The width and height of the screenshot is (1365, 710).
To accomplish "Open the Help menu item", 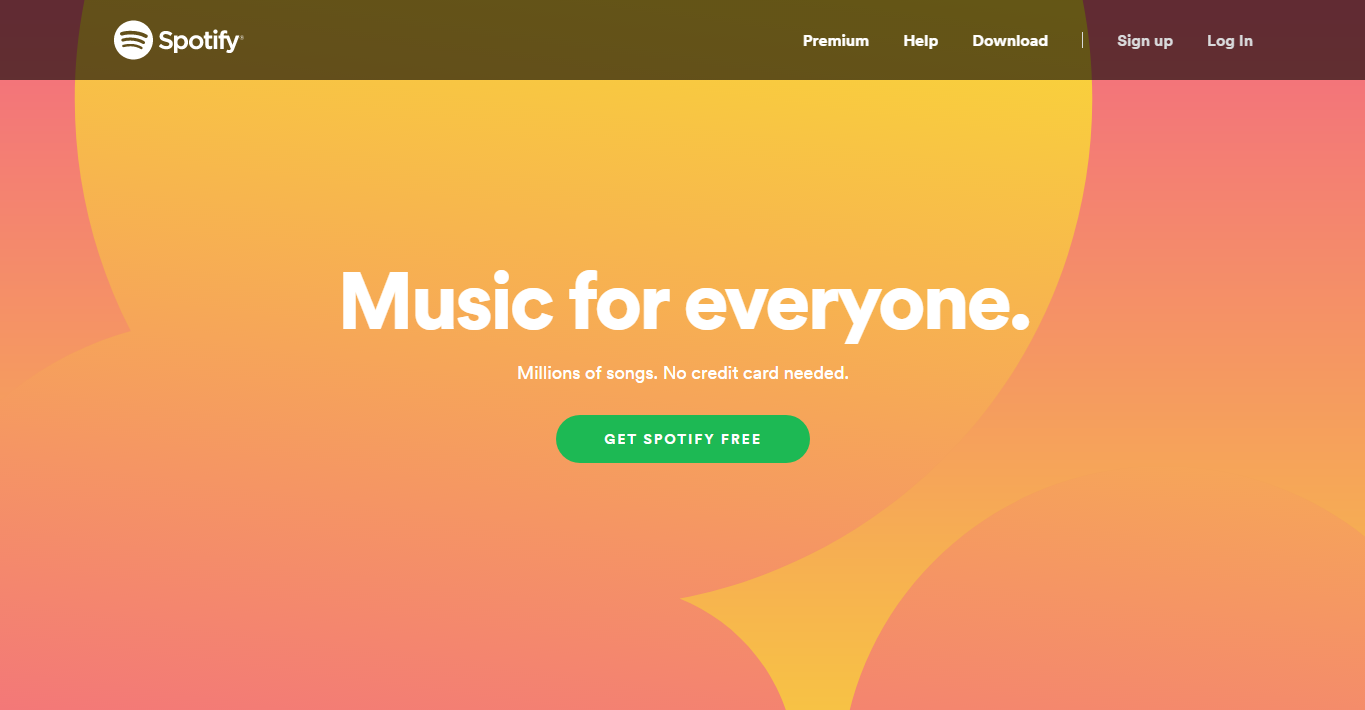I will pos(920,41).
